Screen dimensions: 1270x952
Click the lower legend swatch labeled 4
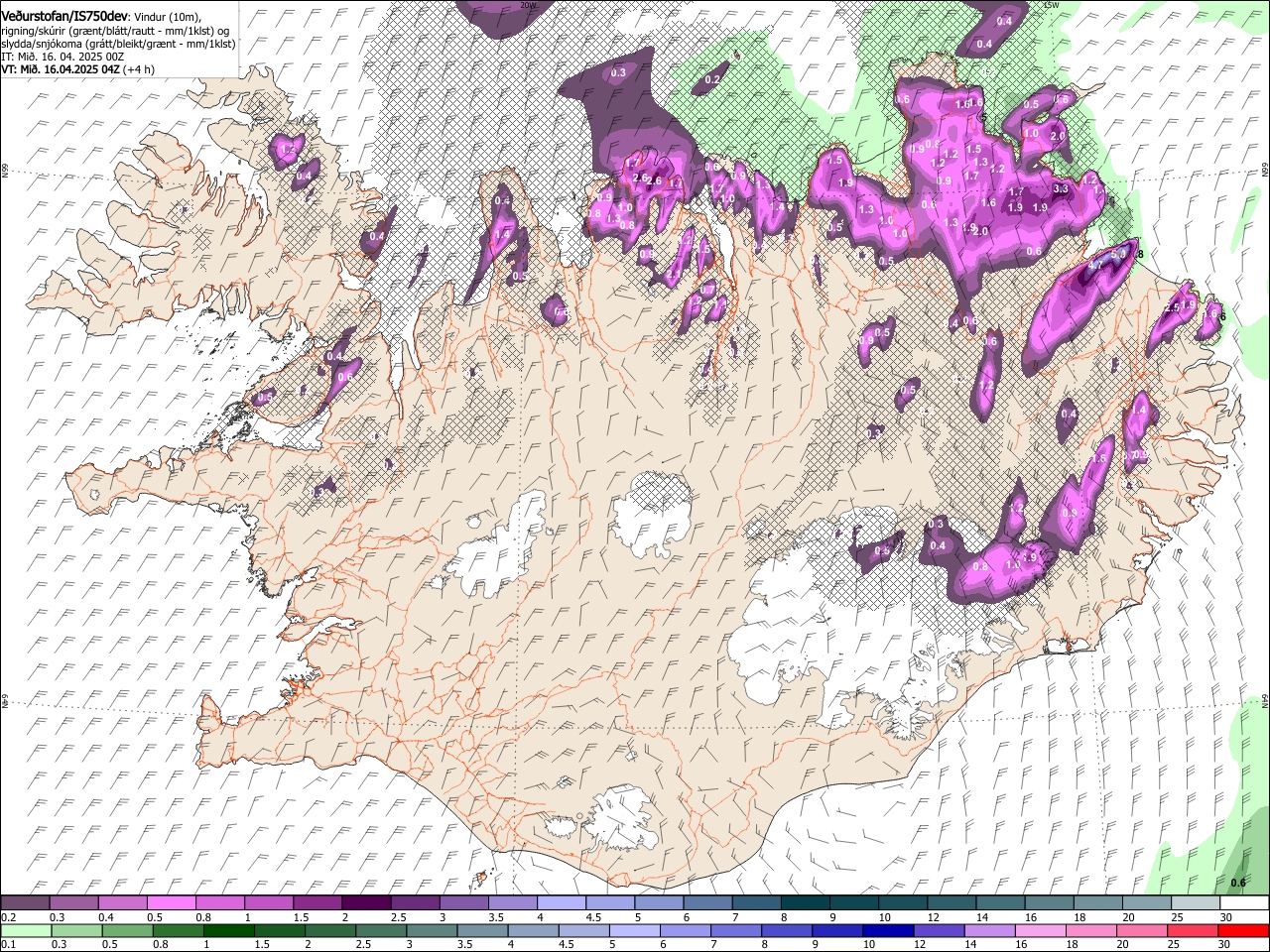[x=533, y=930]
